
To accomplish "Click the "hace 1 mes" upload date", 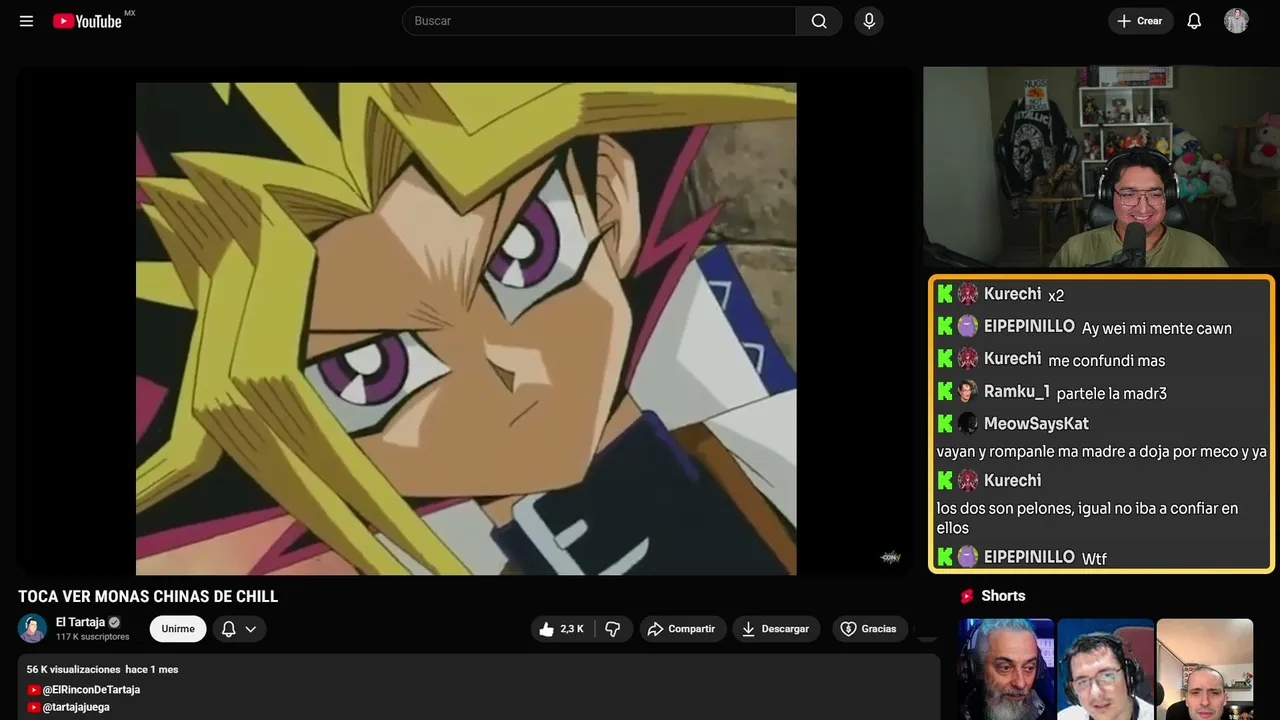I will pos(152,669).
